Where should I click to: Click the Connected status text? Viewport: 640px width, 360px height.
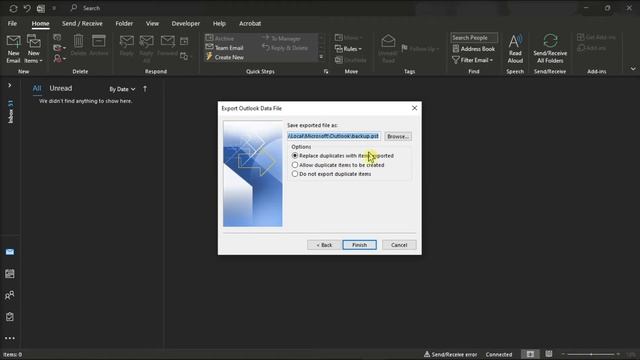pyautogui.click(x=499, y=354)
